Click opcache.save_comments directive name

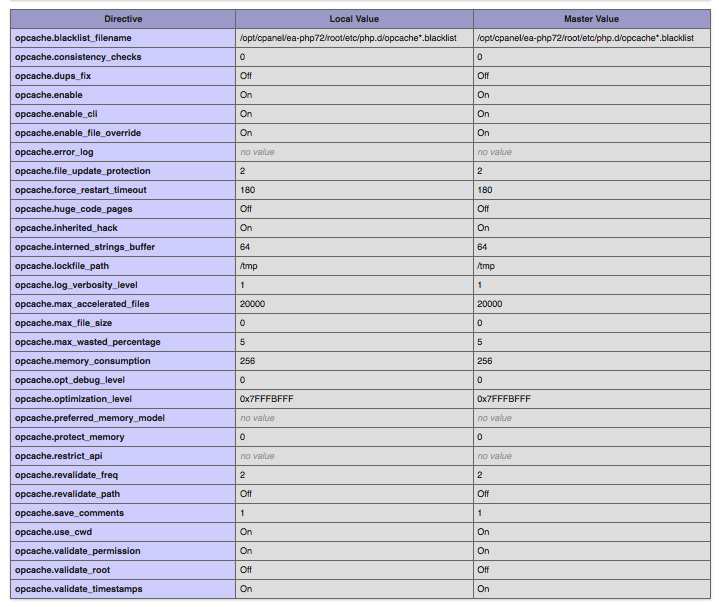pos(69,513)
